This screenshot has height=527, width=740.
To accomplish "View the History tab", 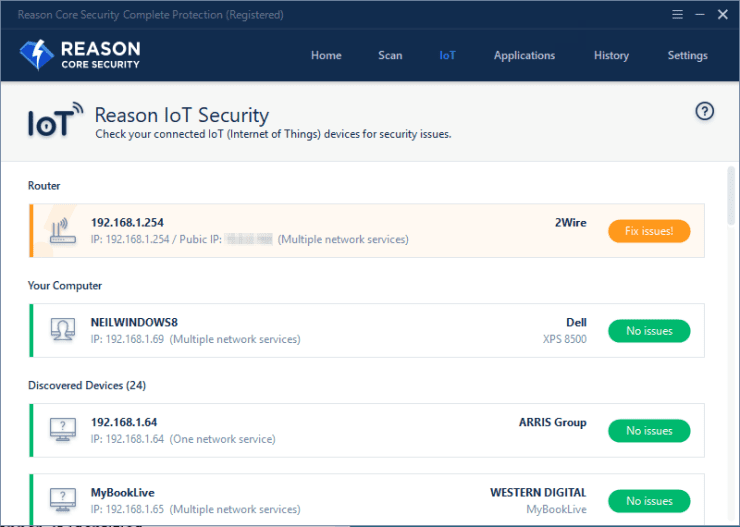I will point(611,55).
